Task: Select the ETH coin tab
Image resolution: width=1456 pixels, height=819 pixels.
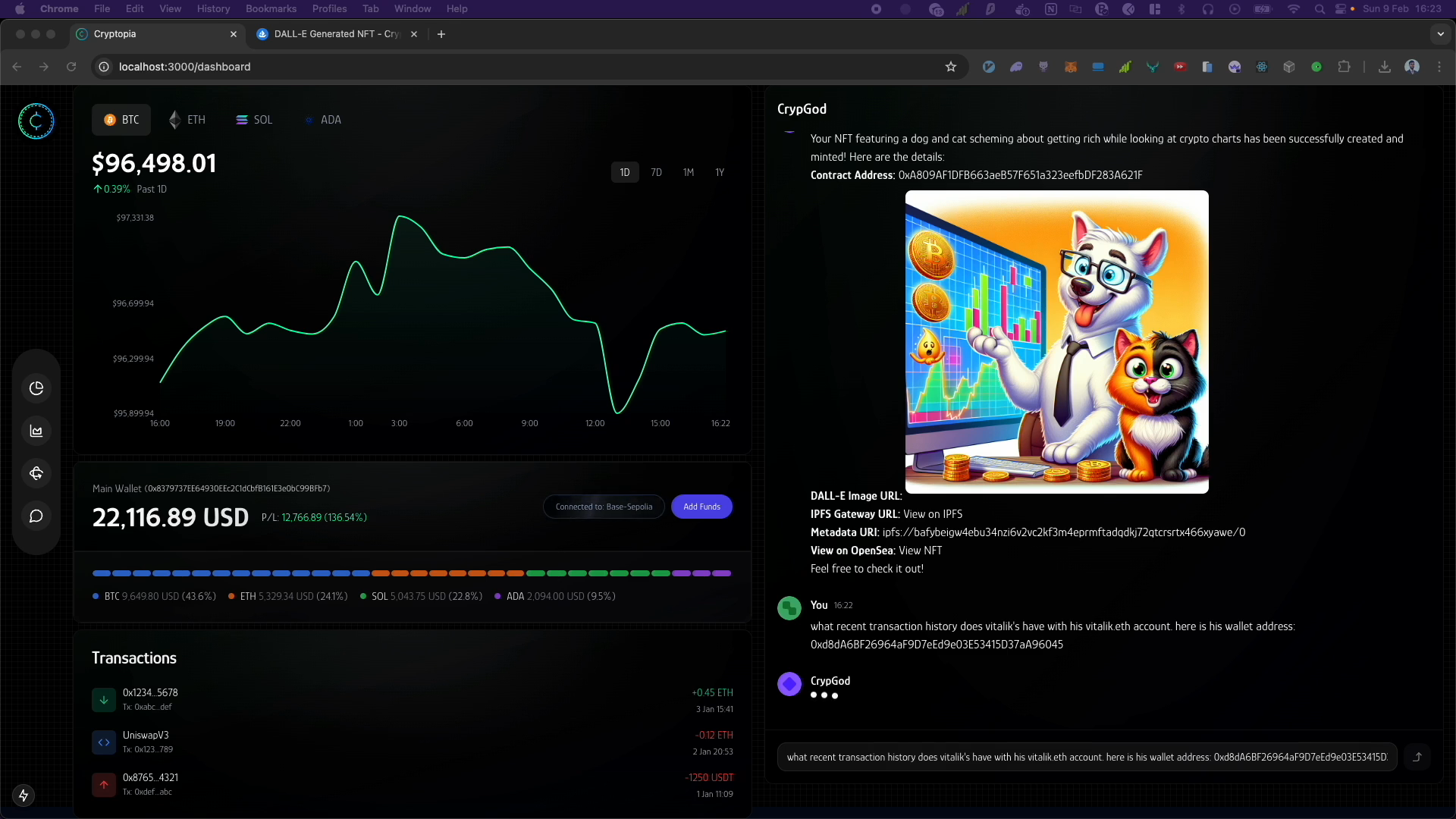Action: tap(187, 120)
